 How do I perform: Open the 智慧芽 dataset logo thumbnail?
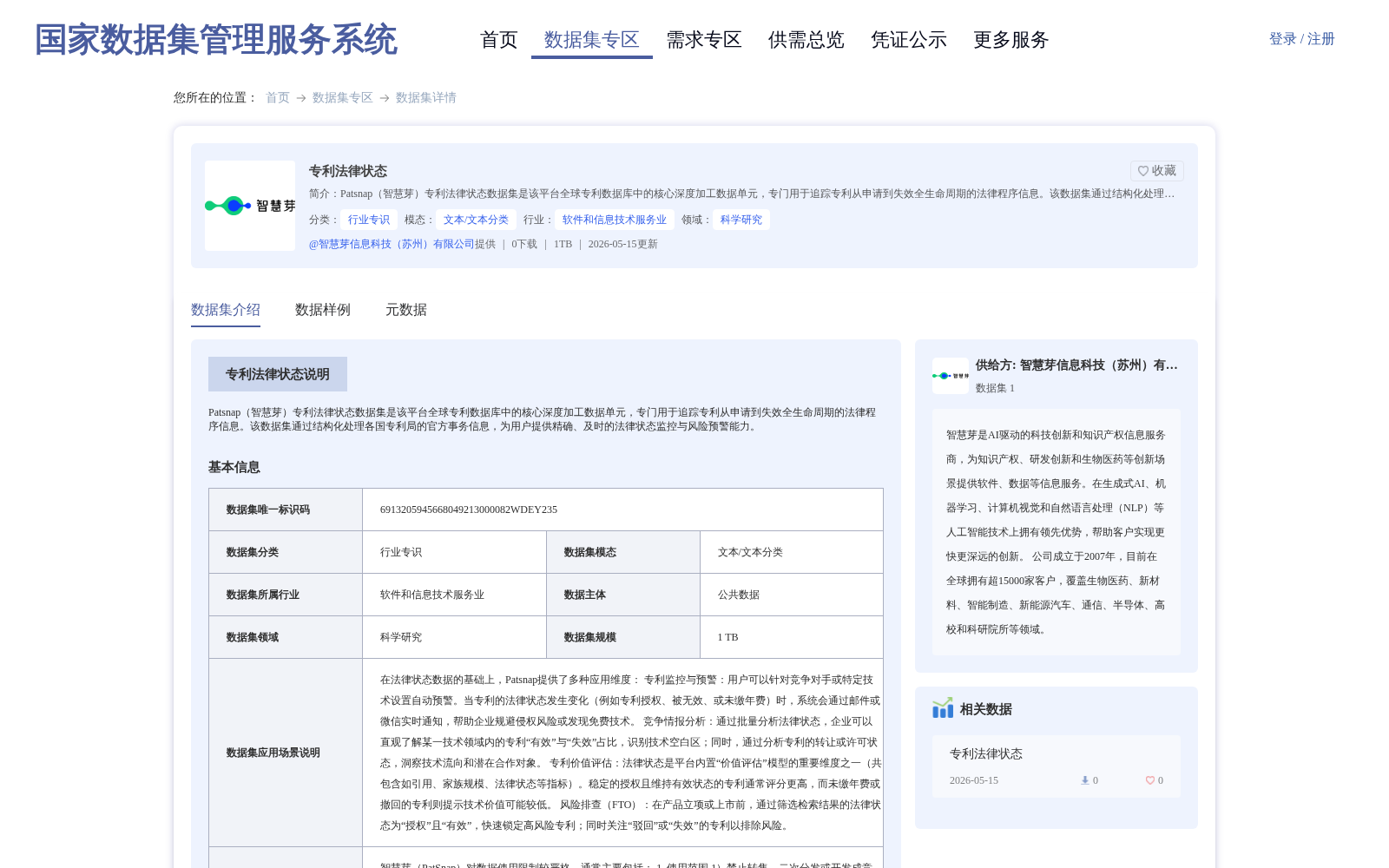[250, 206]
